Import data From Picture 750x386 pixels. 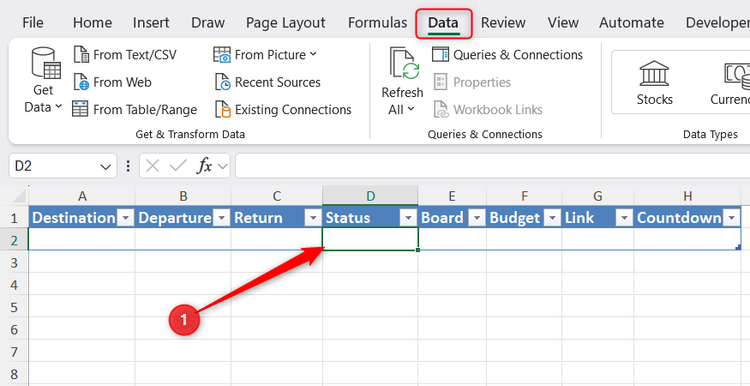coord(265,55)
